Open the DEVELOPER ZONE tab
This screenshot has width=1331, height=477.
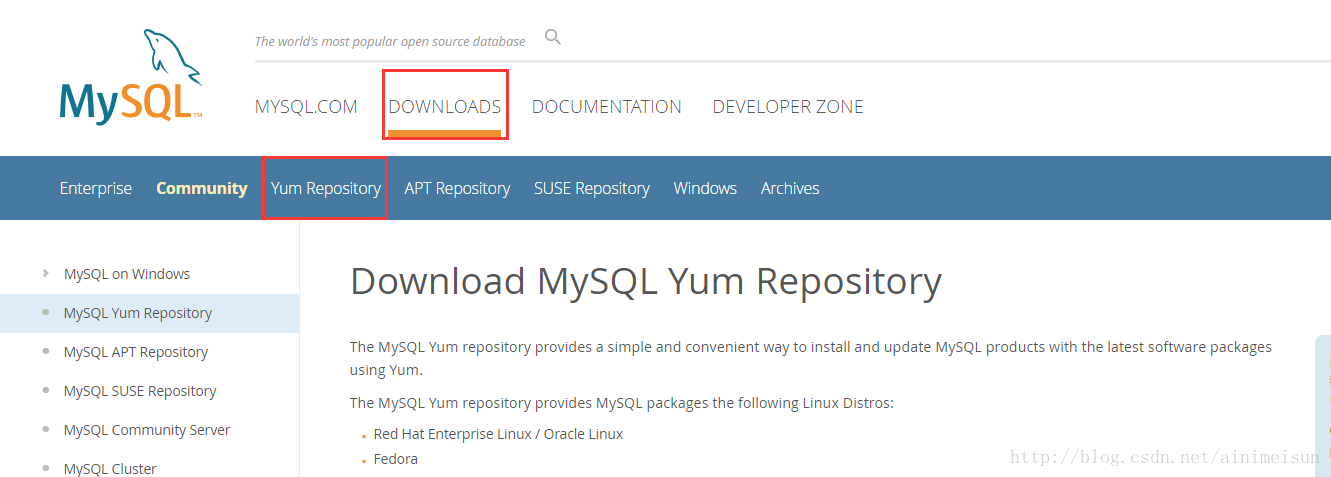pyautogui.click(x=788, y=107)
